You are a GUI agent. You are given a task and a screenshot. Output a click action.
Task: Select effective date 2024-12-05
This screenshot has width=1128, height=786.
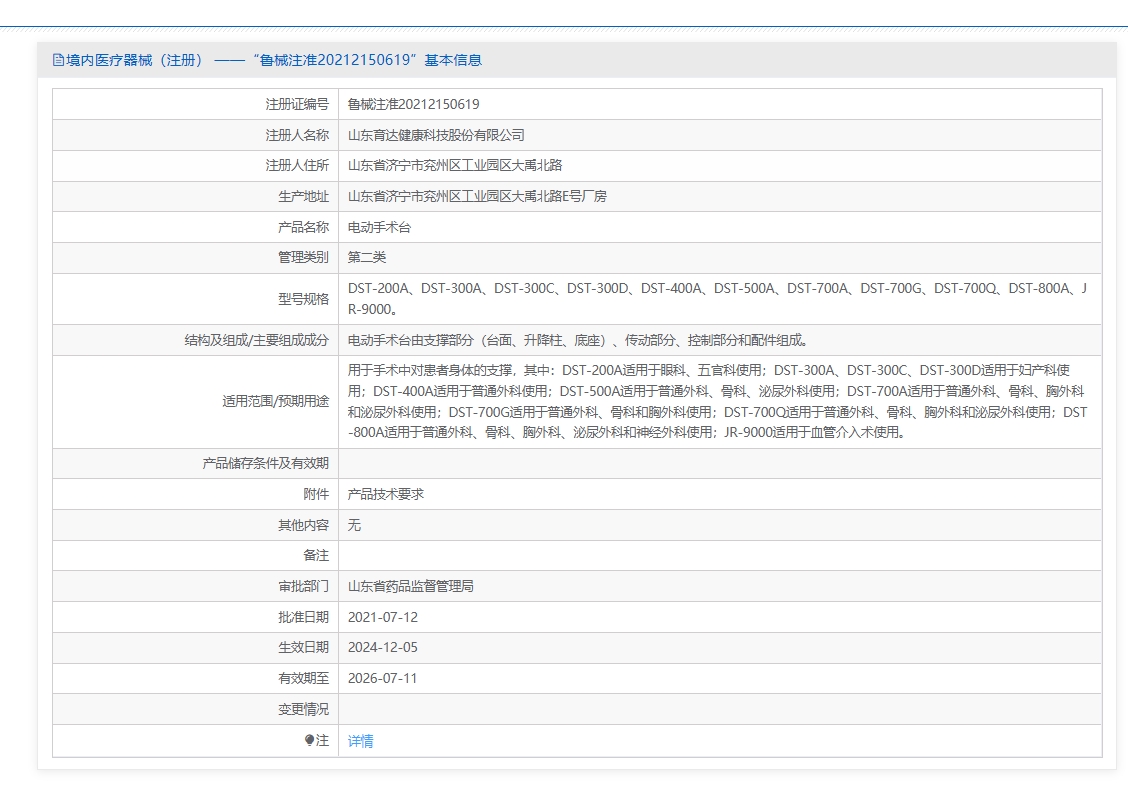pos(383,648)
